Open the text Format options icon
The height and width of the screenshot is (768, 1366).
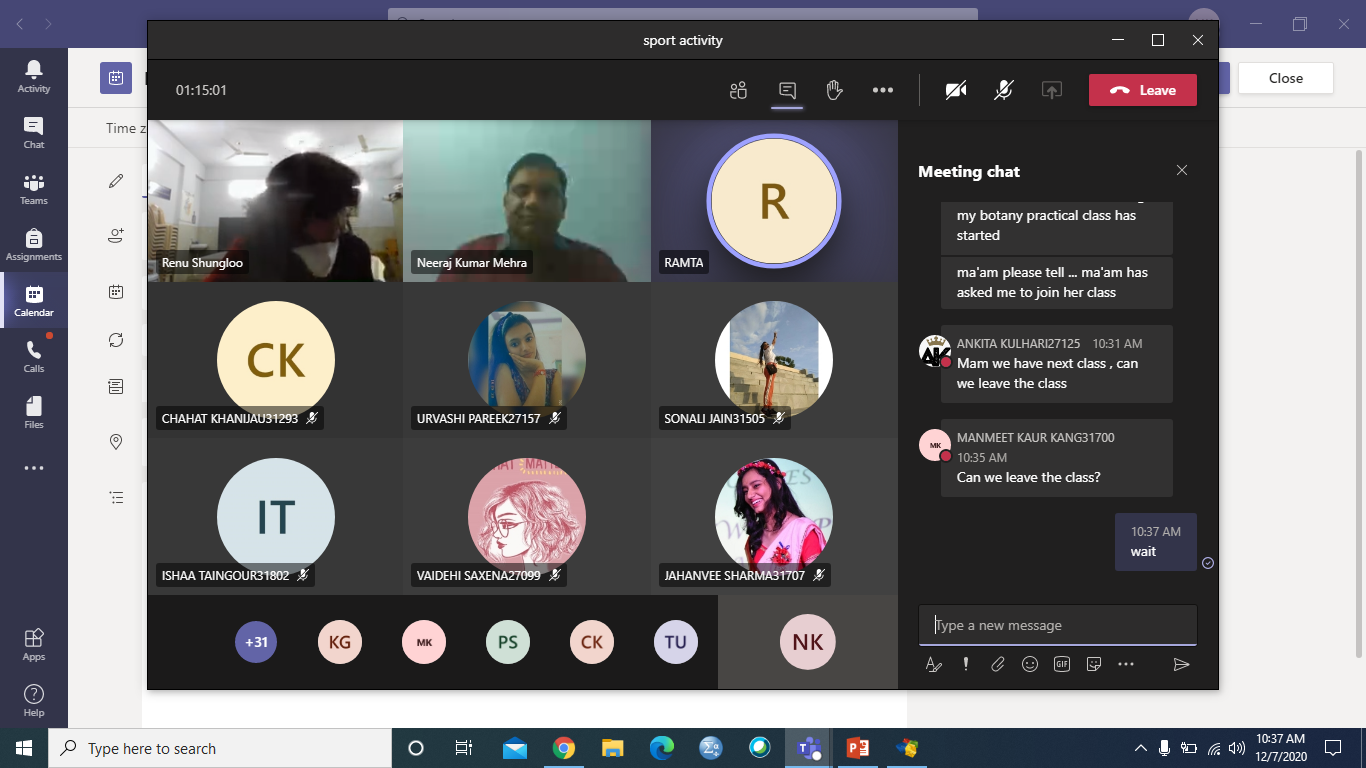(x=934, y=664)
